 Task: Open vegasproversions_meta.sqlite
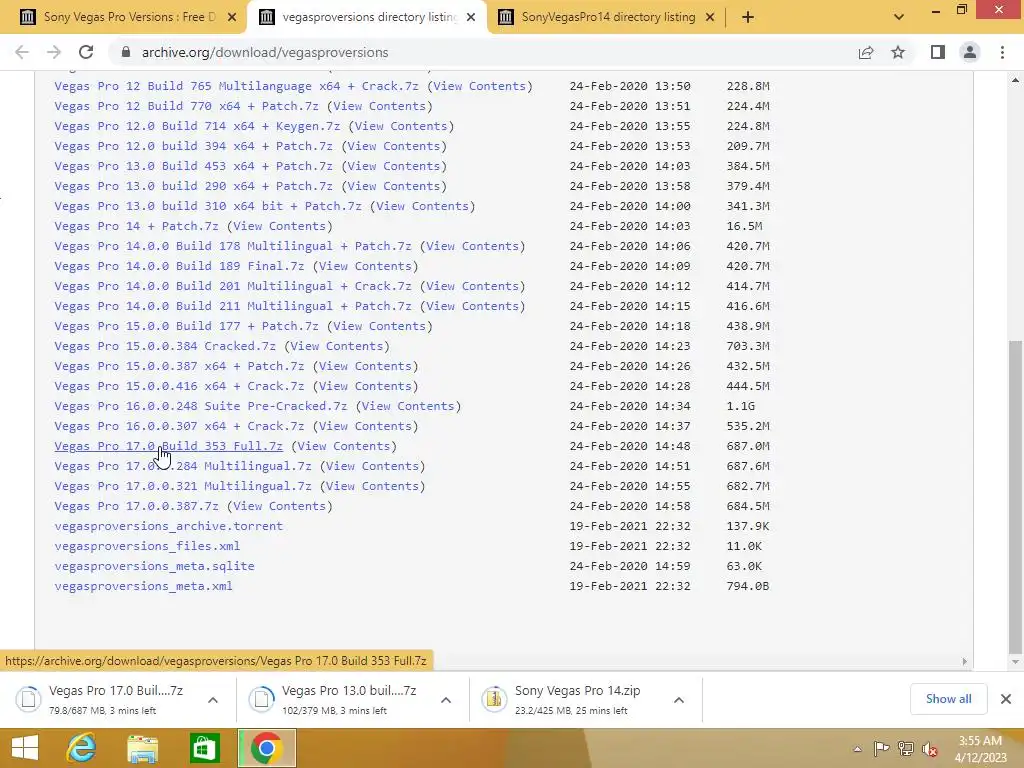pyautogui.click(x=154, y=566)
